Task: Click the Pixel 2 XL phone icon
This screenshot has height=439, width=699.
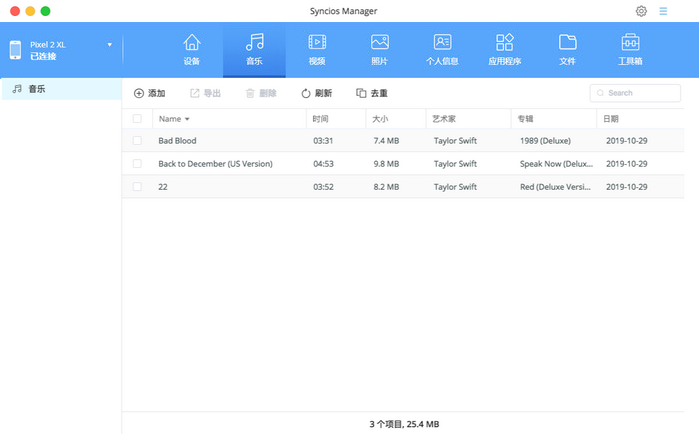Action: [15, 50]
